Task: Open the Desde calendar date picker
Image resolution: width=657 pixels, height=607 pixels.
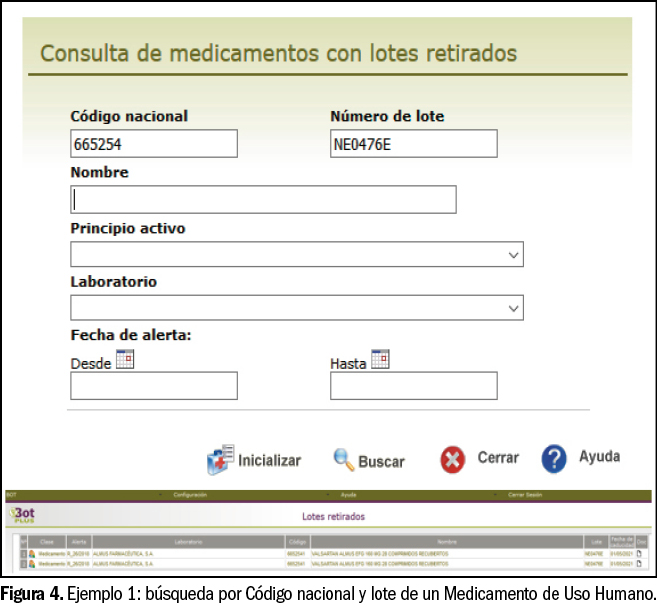Action: [x=125, y=361]
